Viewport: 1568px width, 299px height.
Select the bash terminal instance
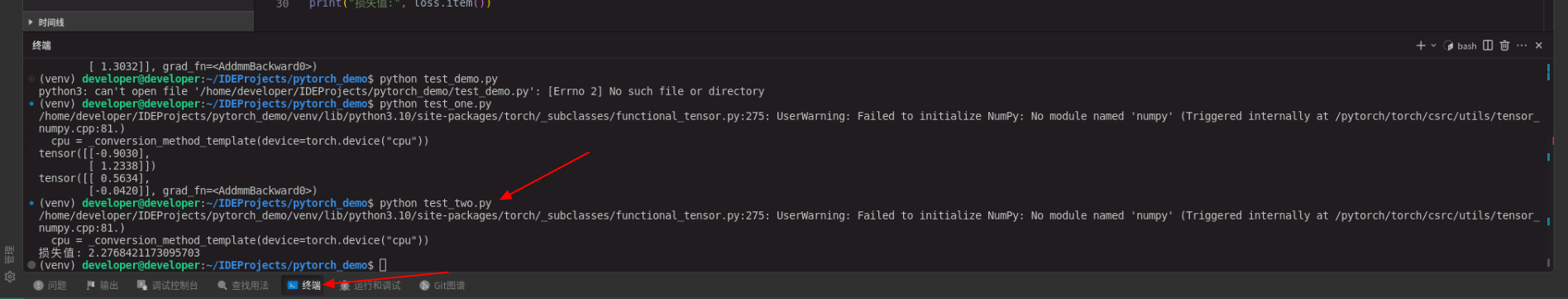point(1460,46)
